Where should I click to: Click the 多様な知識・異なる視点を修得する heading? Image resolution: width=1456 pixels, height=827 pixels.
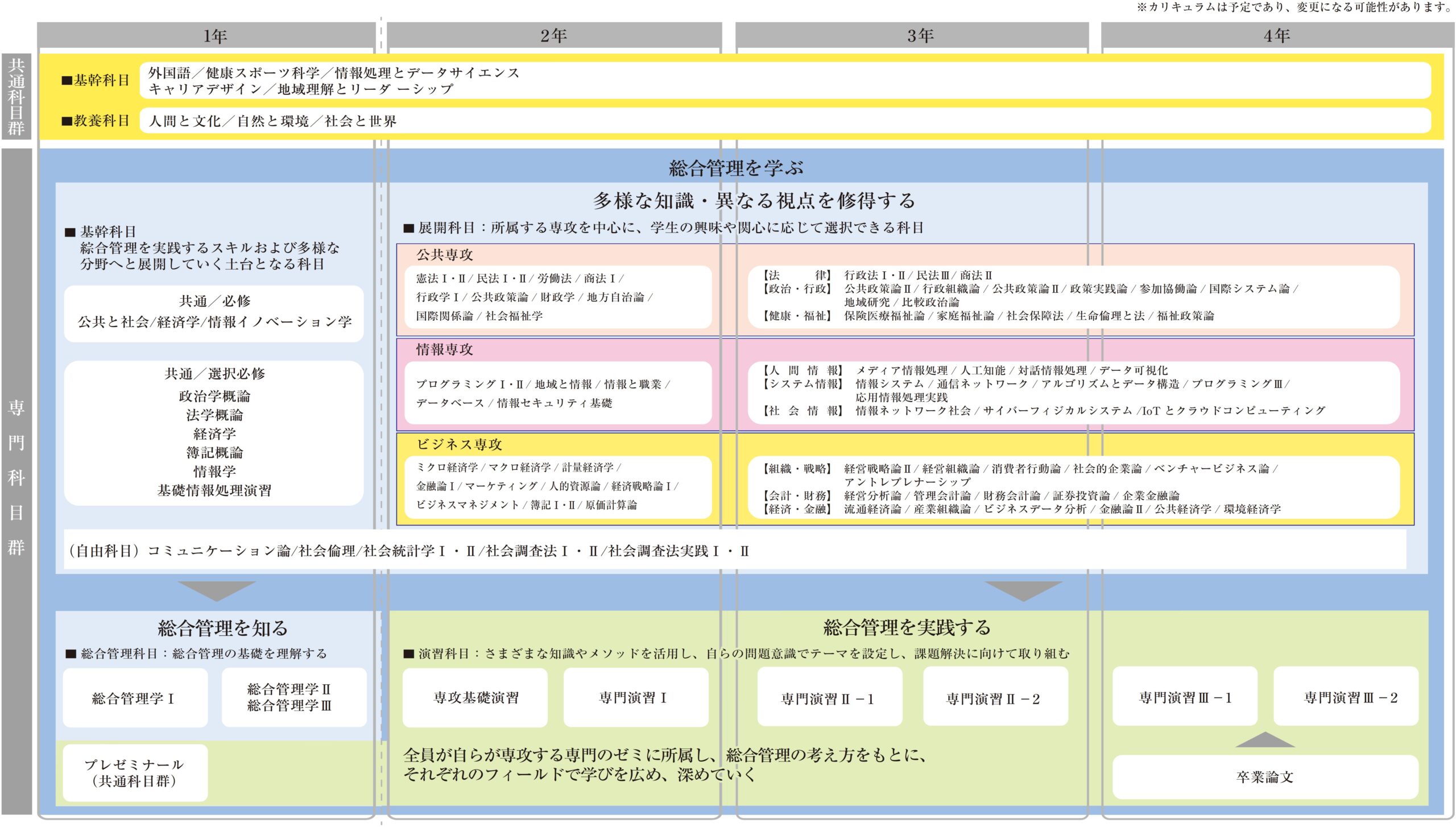coord(754,201)
